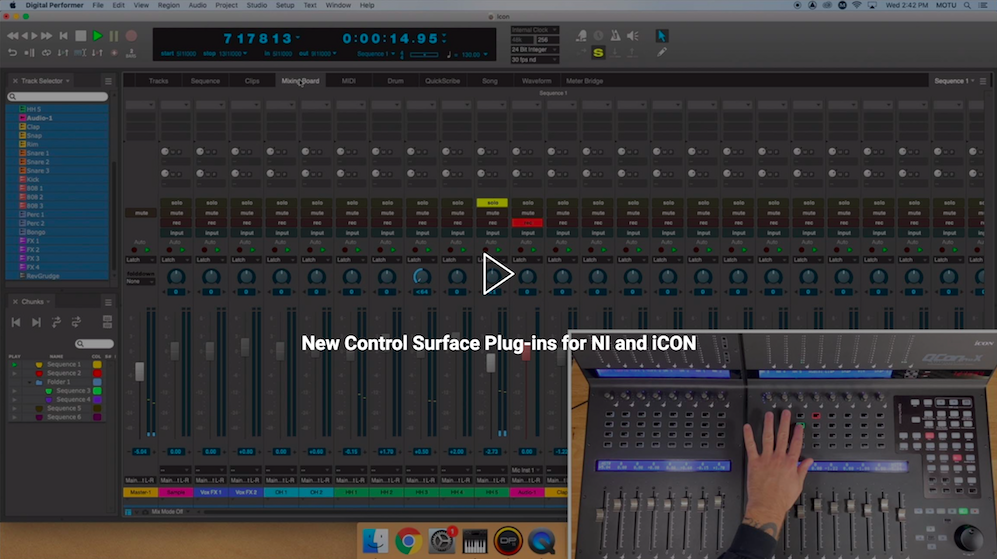Toggle the yellow S solo-mode icon

(x=598, y=52)
